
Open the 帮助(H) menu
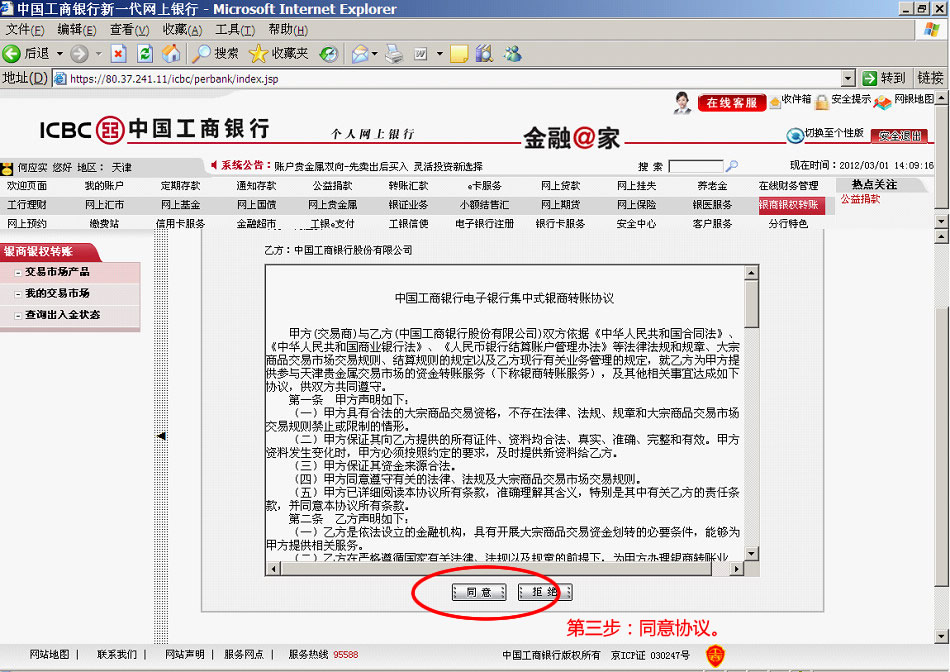[x=288, y=30]
